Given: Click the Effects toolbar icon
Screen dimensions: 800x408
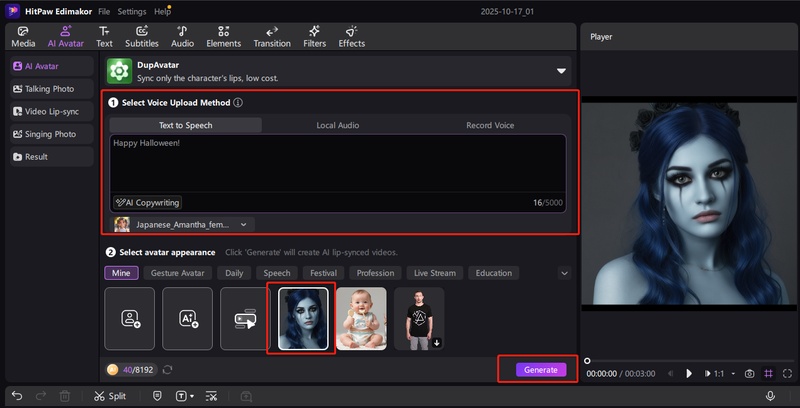Looking at the screenshot, I should point(352,37).
